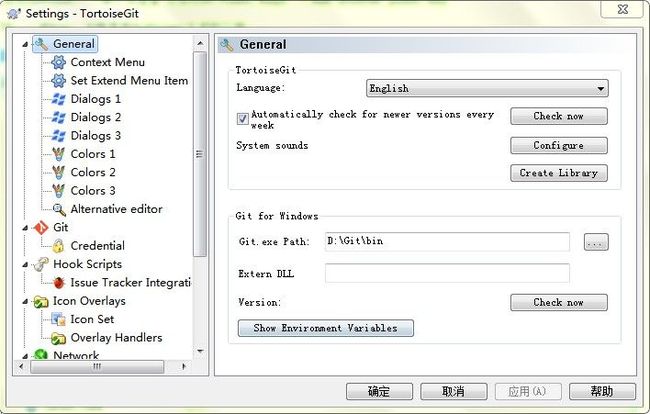Select Dialogs 1 settings page

(96, 99)
